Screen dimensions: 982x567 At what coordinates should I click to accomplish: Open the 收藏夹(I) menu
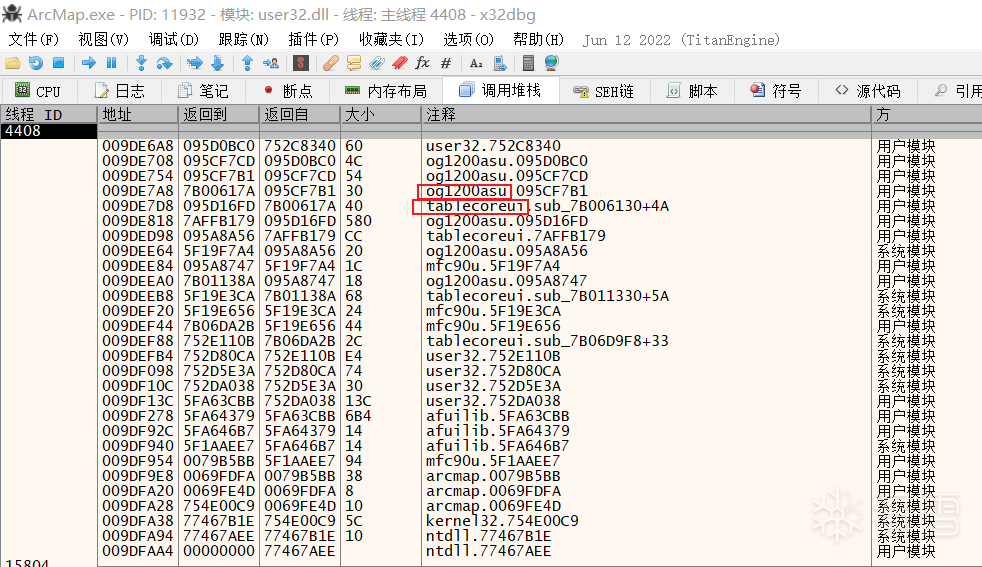click(391, 39)
